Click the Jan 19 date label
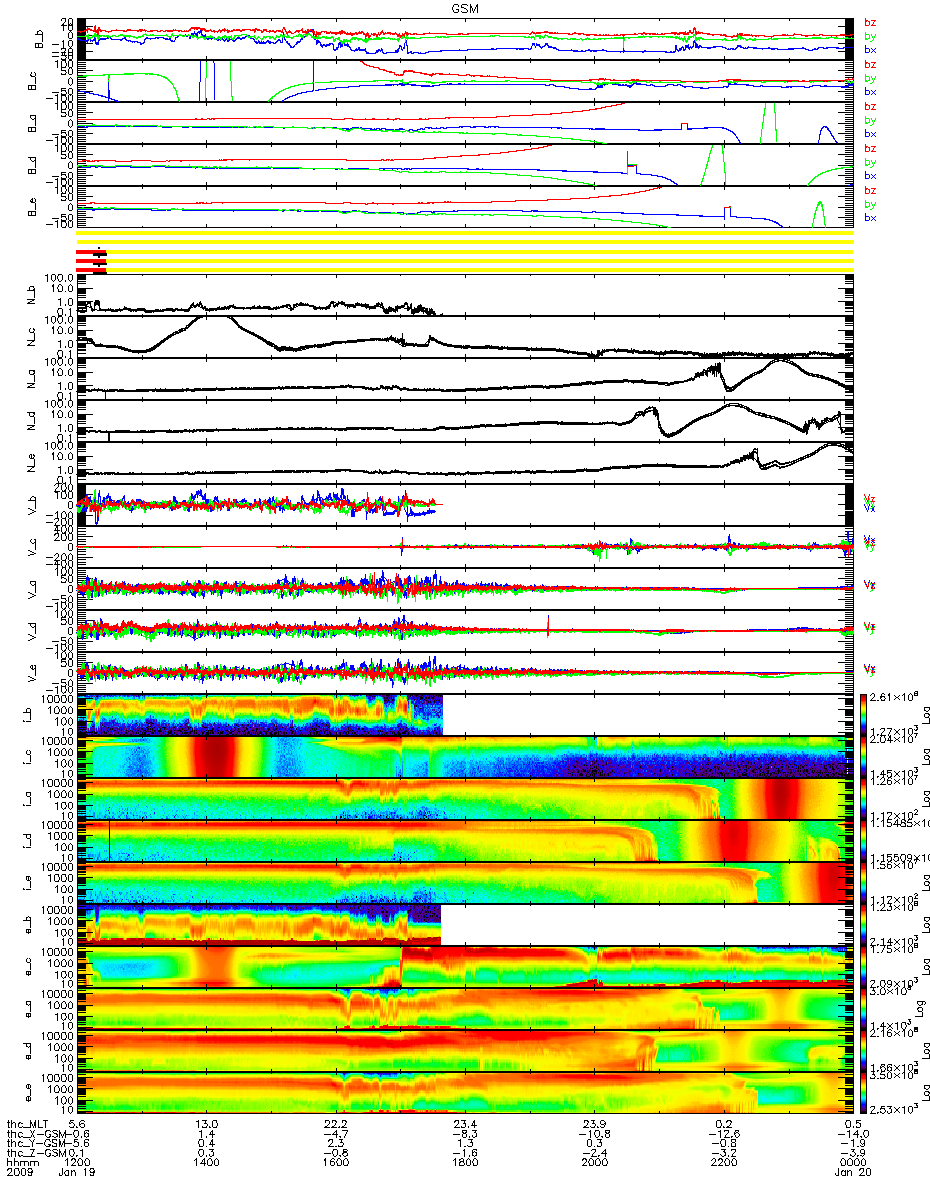 79,1171
